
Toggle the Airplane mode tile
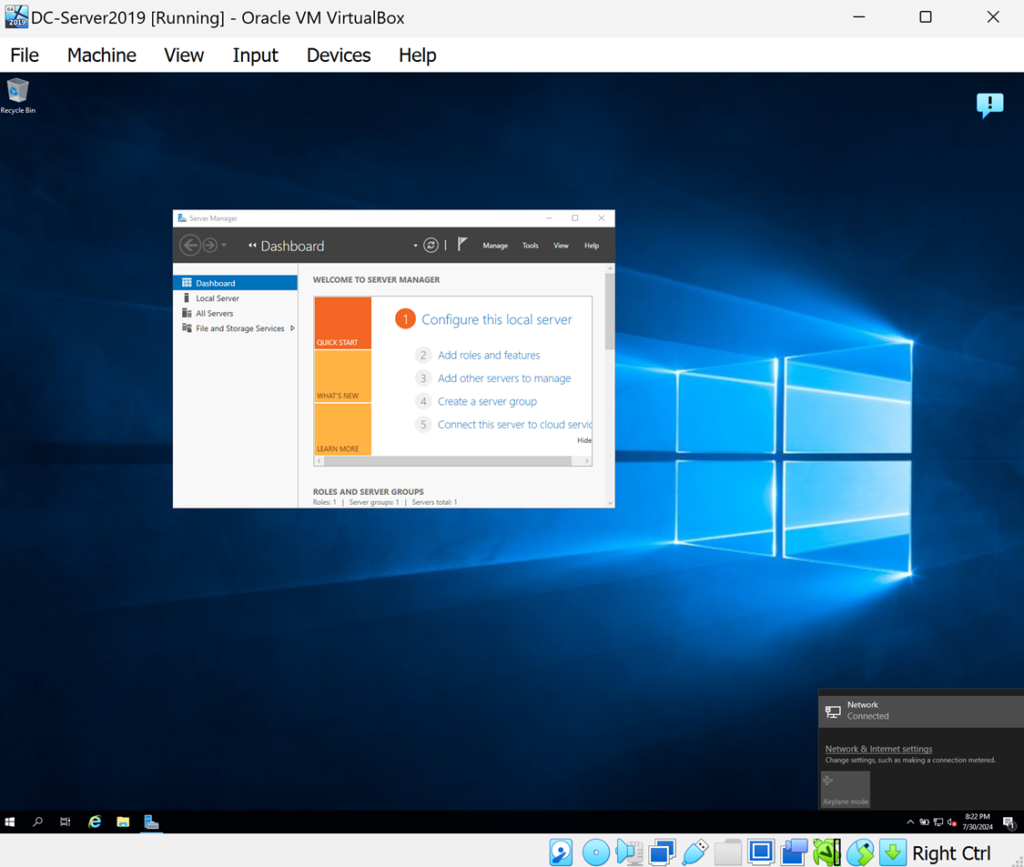[x=845, y=789]
